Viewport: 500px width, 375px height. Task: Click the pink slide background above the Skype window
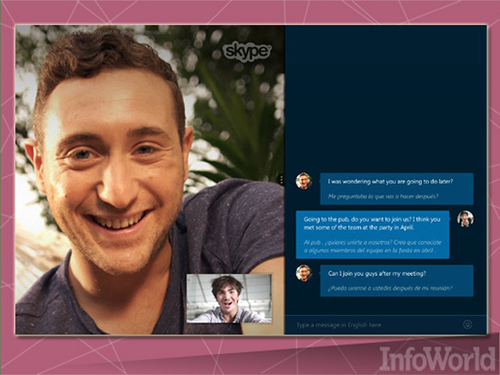point(250,12)
